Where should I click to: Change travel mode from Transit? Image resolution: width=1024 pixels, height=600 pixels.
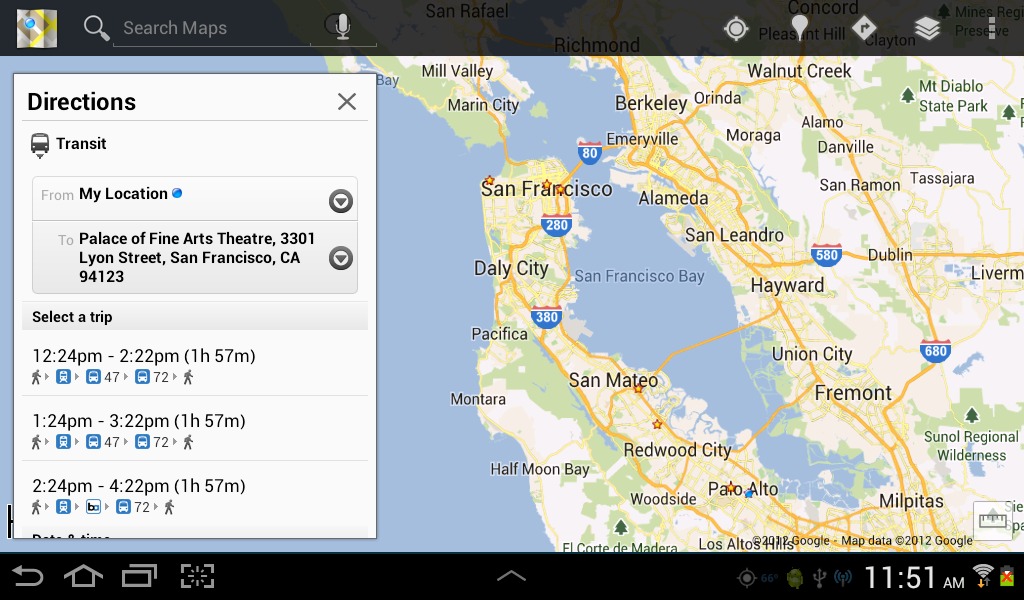(69, 144)
